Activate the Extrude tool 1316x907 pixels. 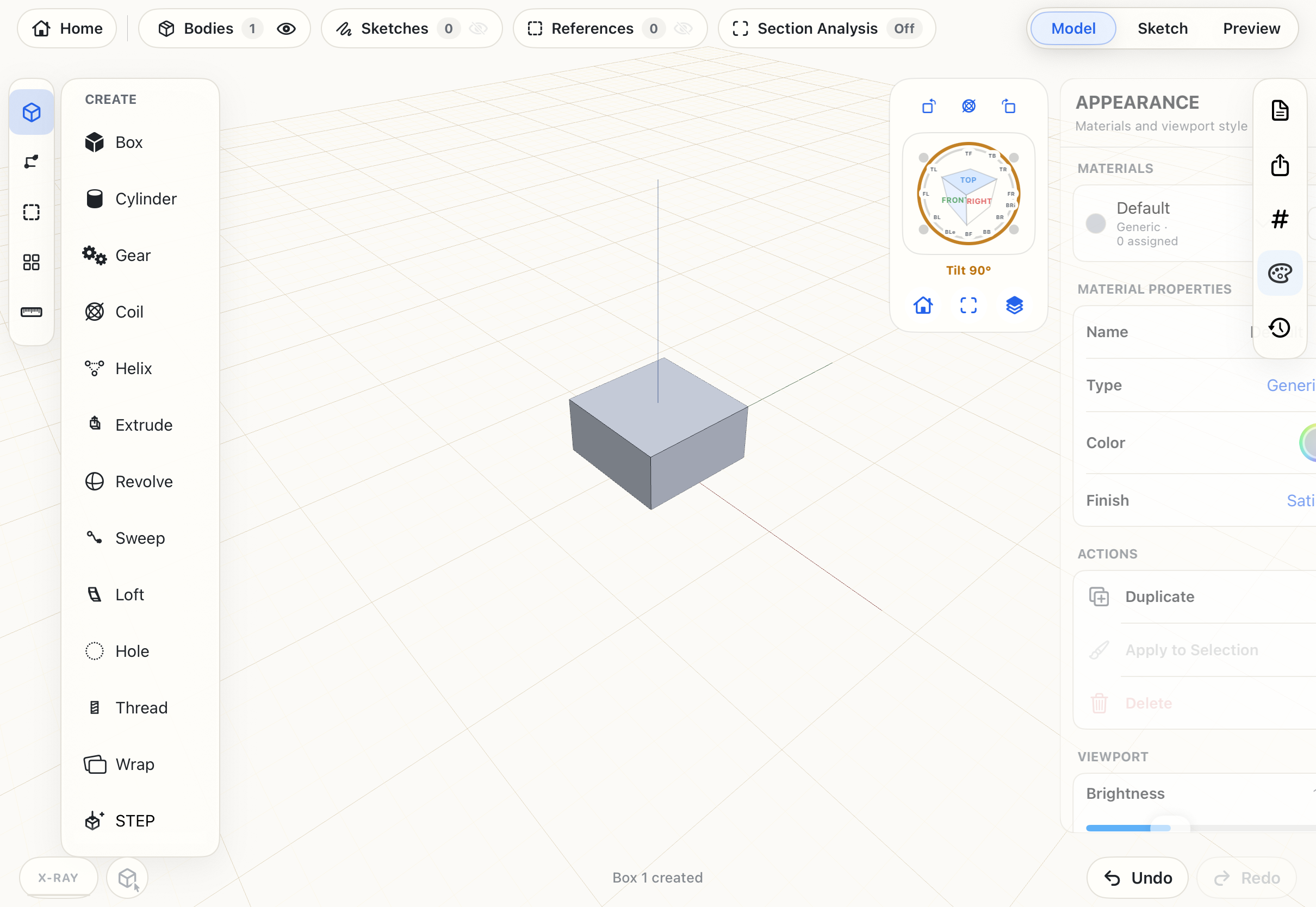140,425
